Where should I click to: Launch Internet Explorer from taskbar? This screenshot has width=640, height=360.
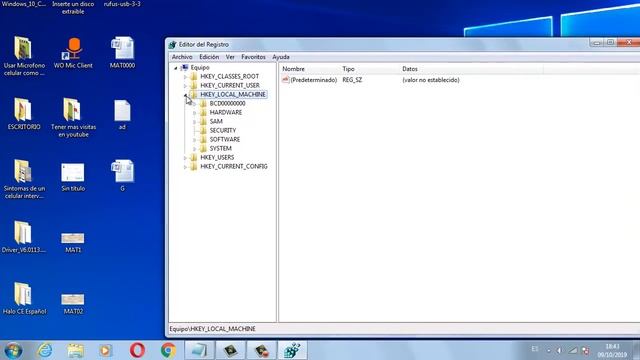point(44,350)
